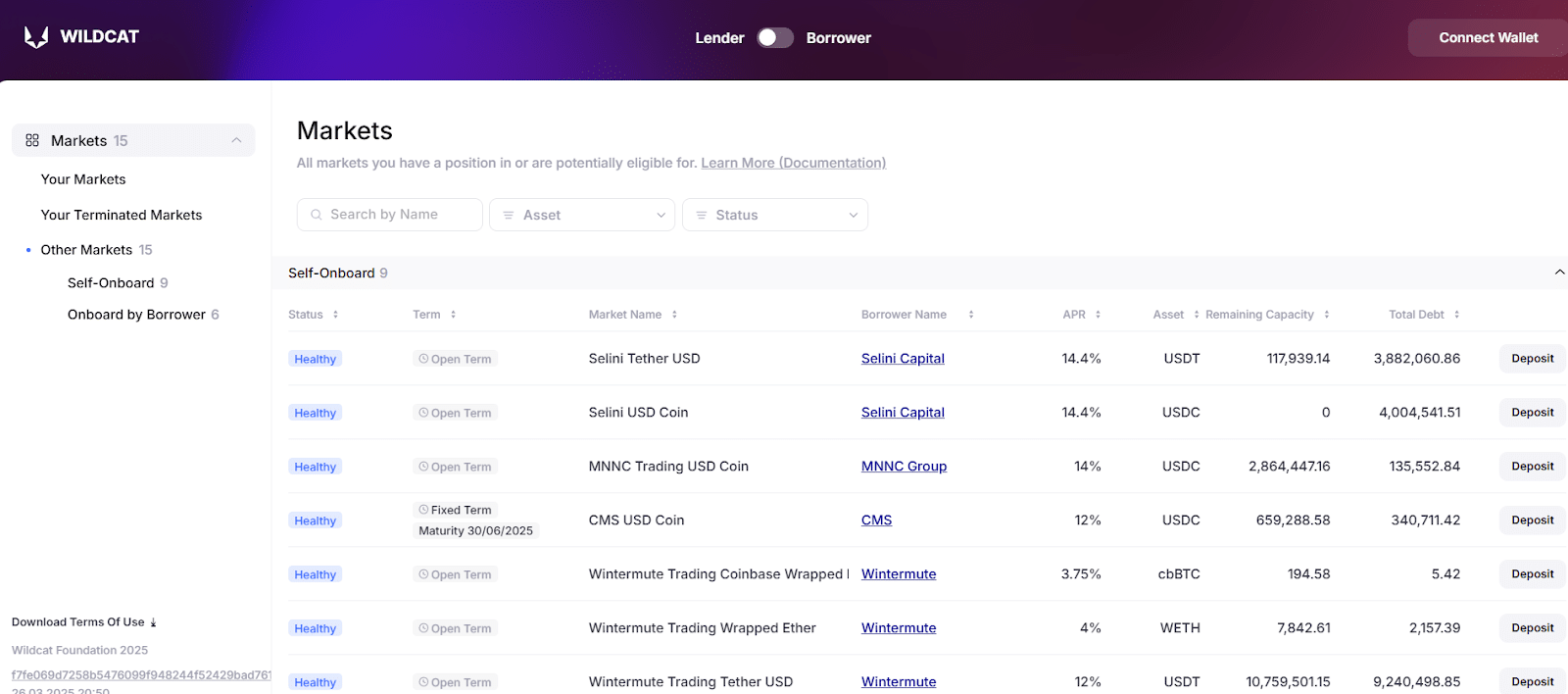Deposit into Selini Tether USD market
The height and width of the screenshot is (694, 1568).
pos(1532,359)
